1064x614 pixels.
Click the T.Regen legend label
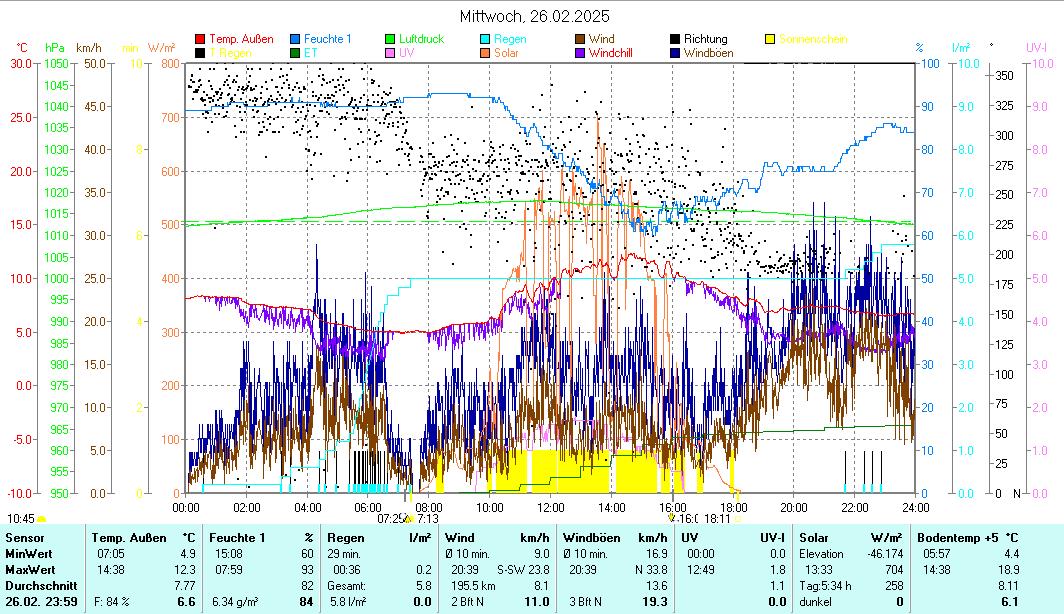pyautogui.click(x=228, y=52)
